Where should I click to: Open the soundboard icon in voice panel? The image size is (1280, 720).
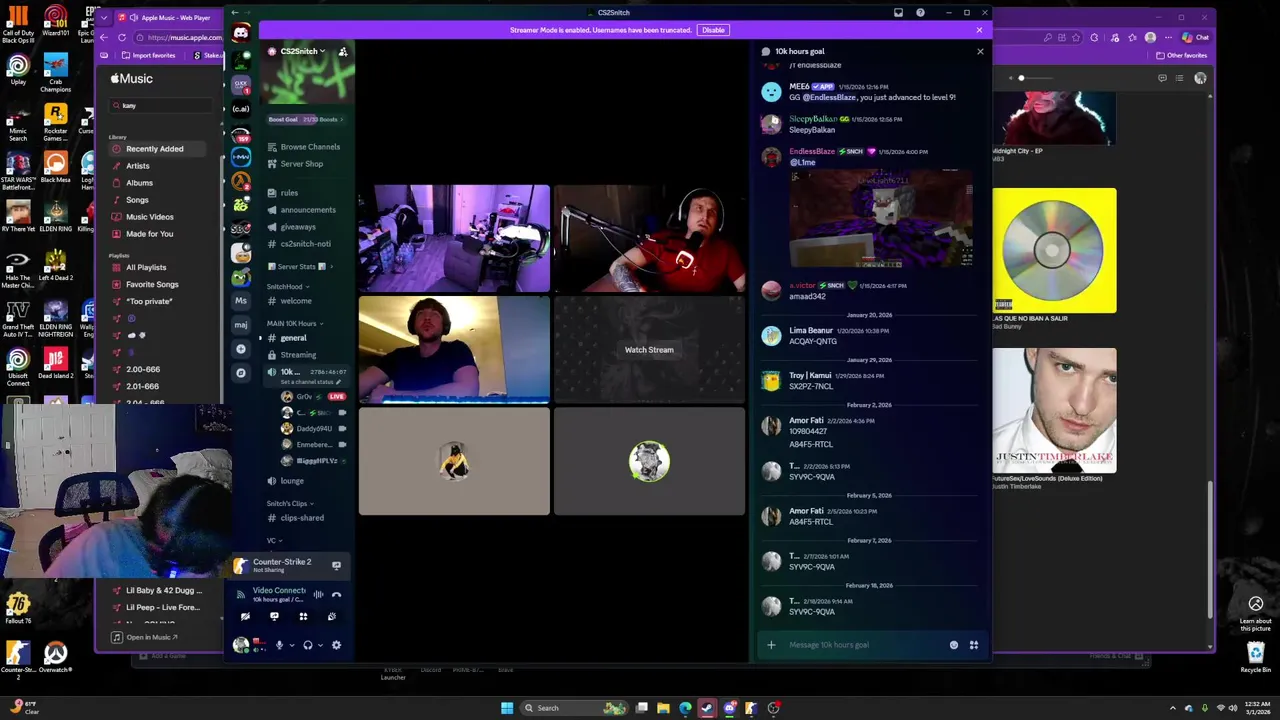coord(332,617)
